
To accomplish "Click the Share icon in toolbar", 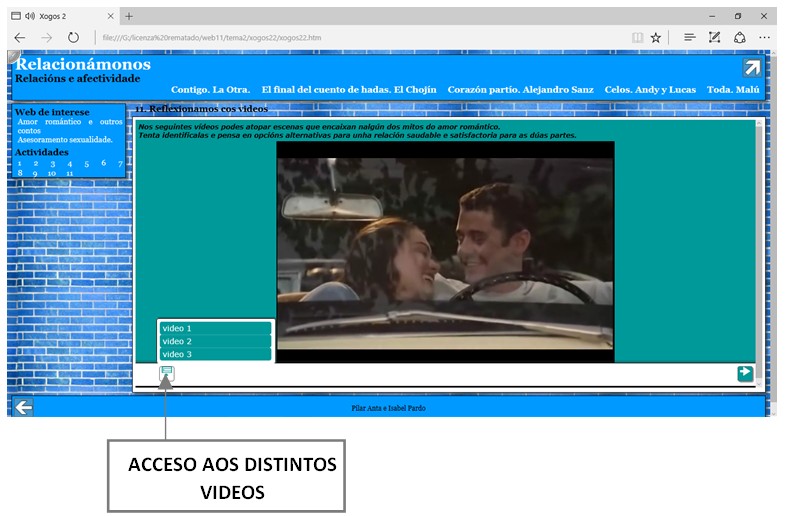I will pos(739,38).
